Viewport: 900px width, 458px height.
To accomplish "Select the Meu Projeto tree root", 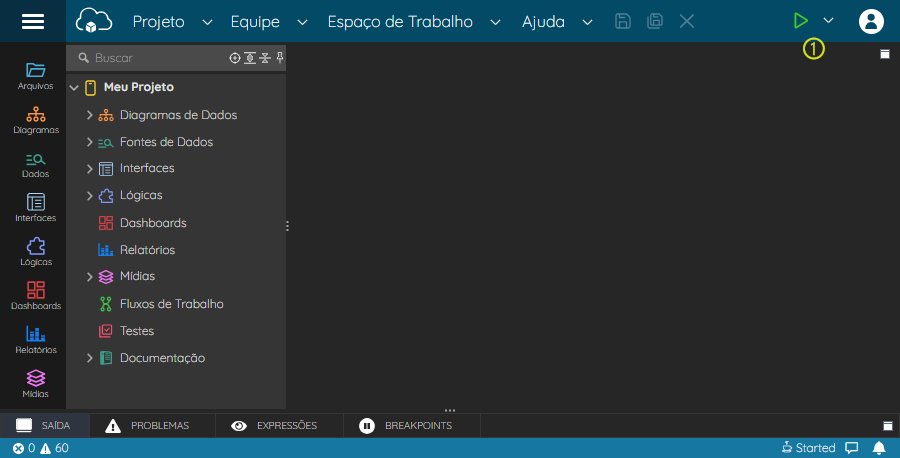I will [x=138, y=87].
